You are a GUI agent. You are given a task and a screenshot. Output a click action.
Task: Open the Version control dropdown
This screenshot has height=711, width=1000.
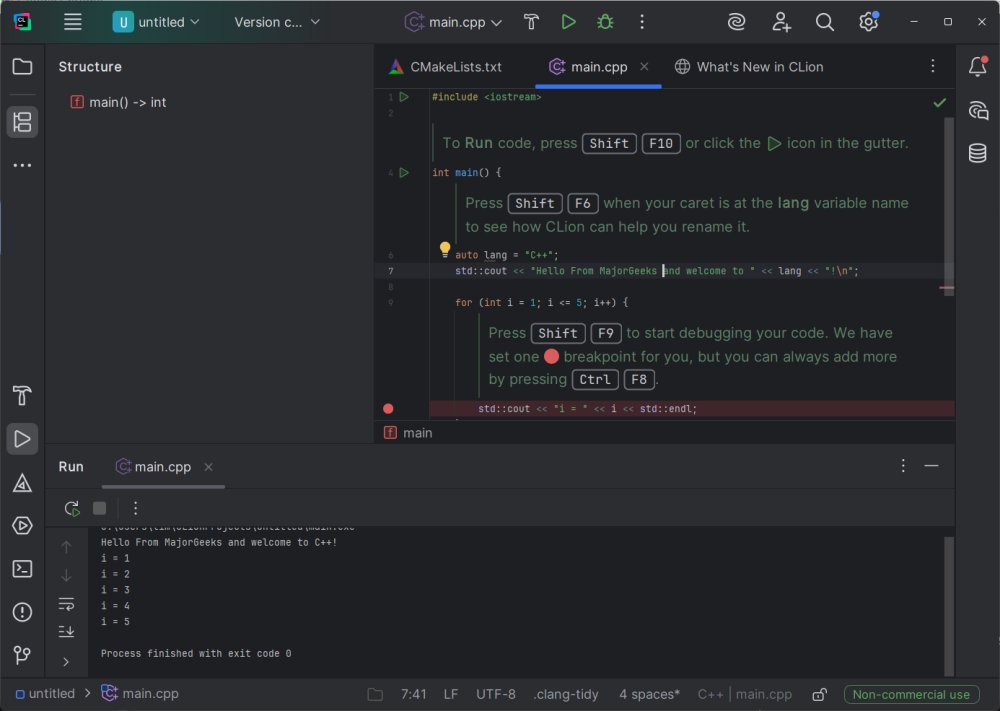[277, 22]
